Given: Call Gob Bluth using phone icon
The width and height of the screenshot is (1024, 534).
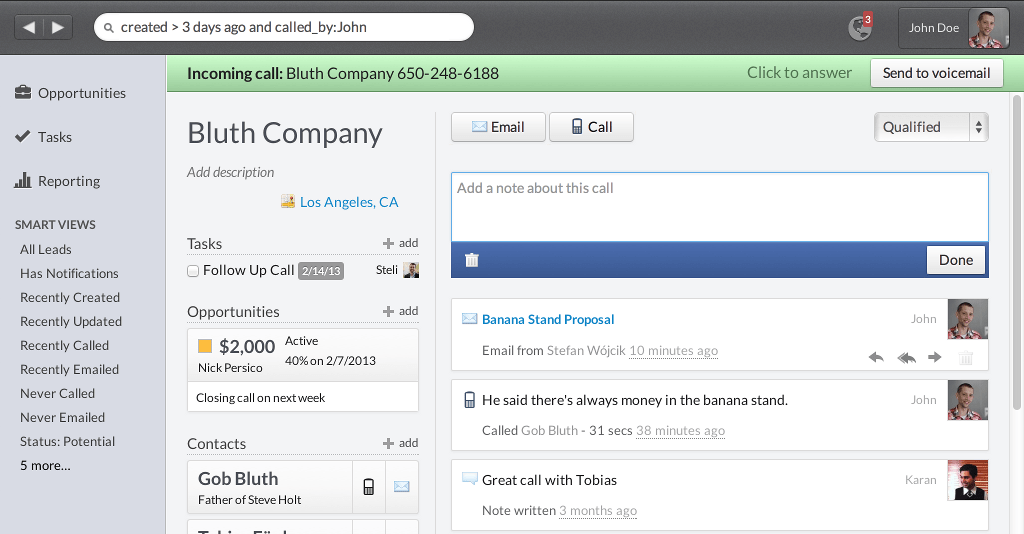Looking at the screenshot, I should point(369,487).
